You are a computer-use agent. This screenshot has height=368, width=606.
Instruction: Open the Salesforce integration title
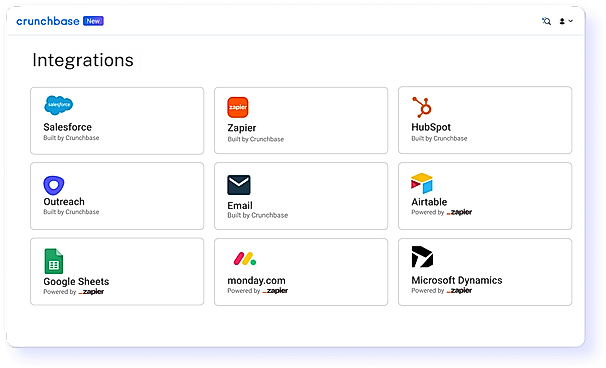[x=68, y=127]
